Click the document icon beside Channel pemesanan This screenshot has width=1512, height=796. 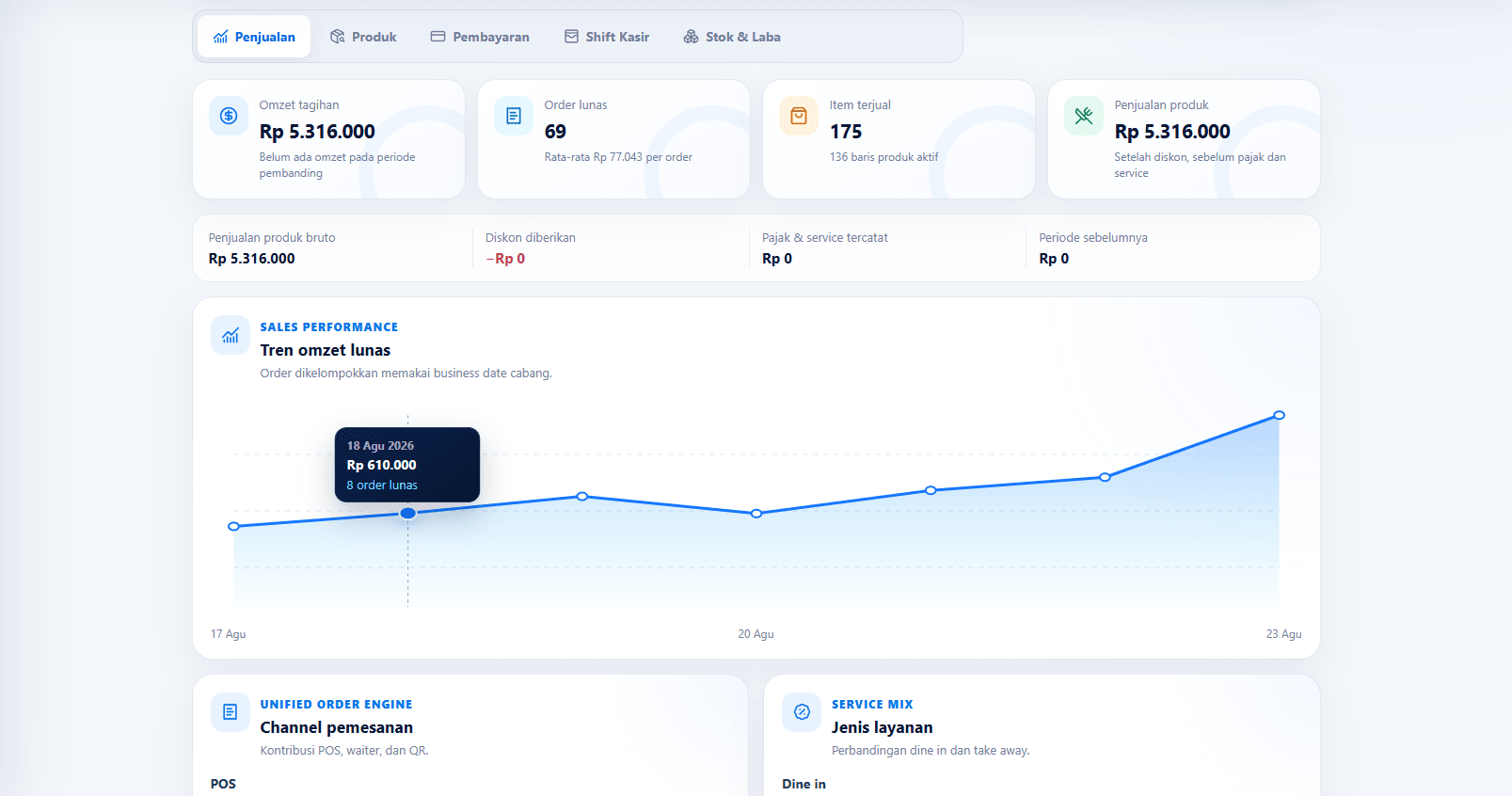coord(231,712)
